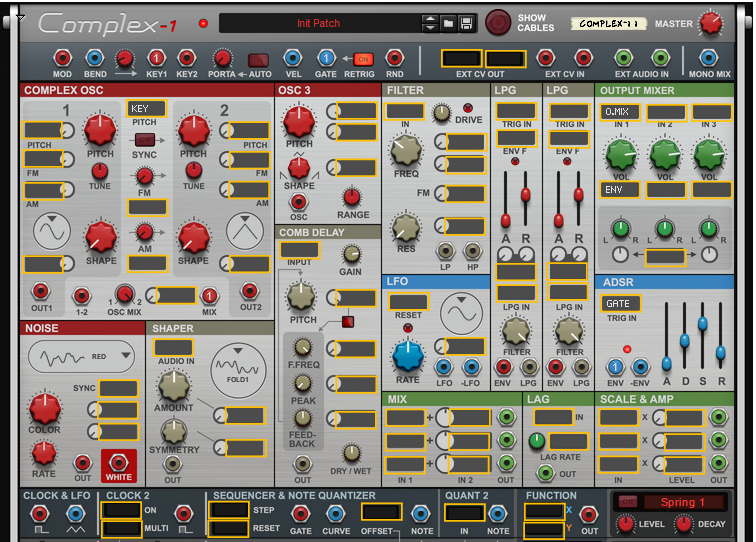Toggle the SHOW CABLES button
Image resolution: width=756 pixels, height=542 pixels.
(x=498, y=23)
